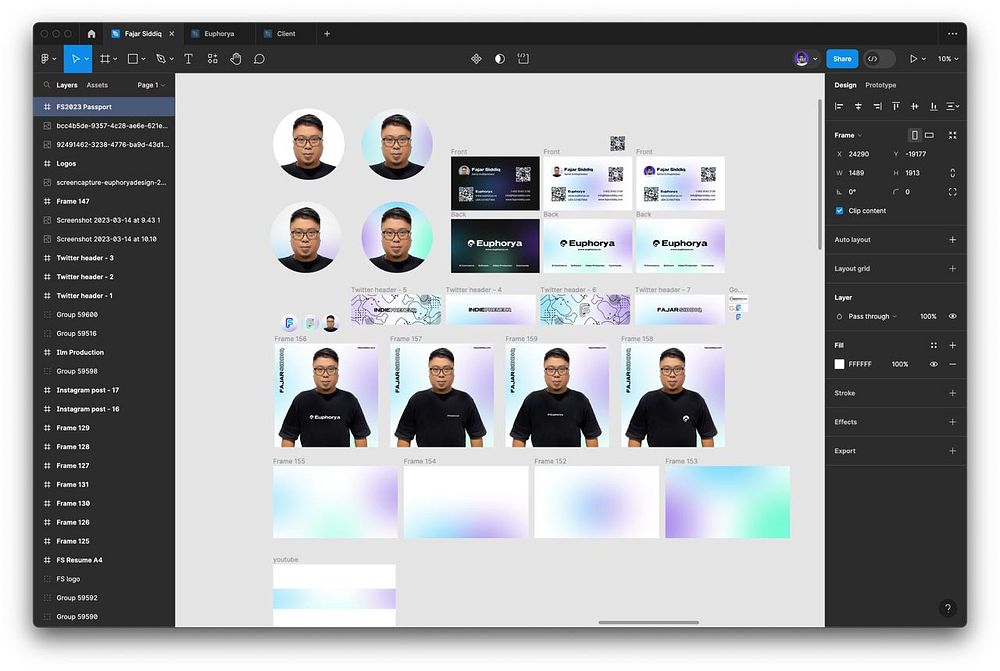Click the Crop toolbar icon
Image resolution: width=1000 pixels, height=671 pixels.
tap(523, 59)
